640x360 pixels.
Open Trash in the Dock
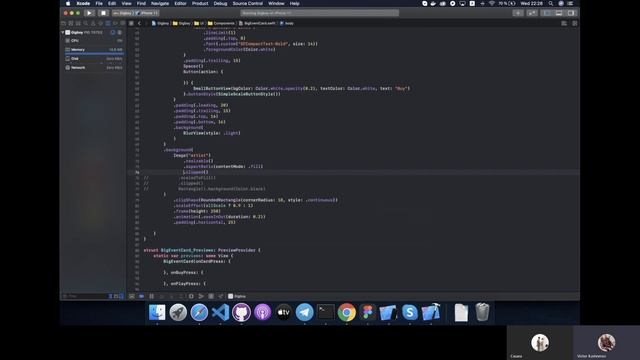[482, 312]
